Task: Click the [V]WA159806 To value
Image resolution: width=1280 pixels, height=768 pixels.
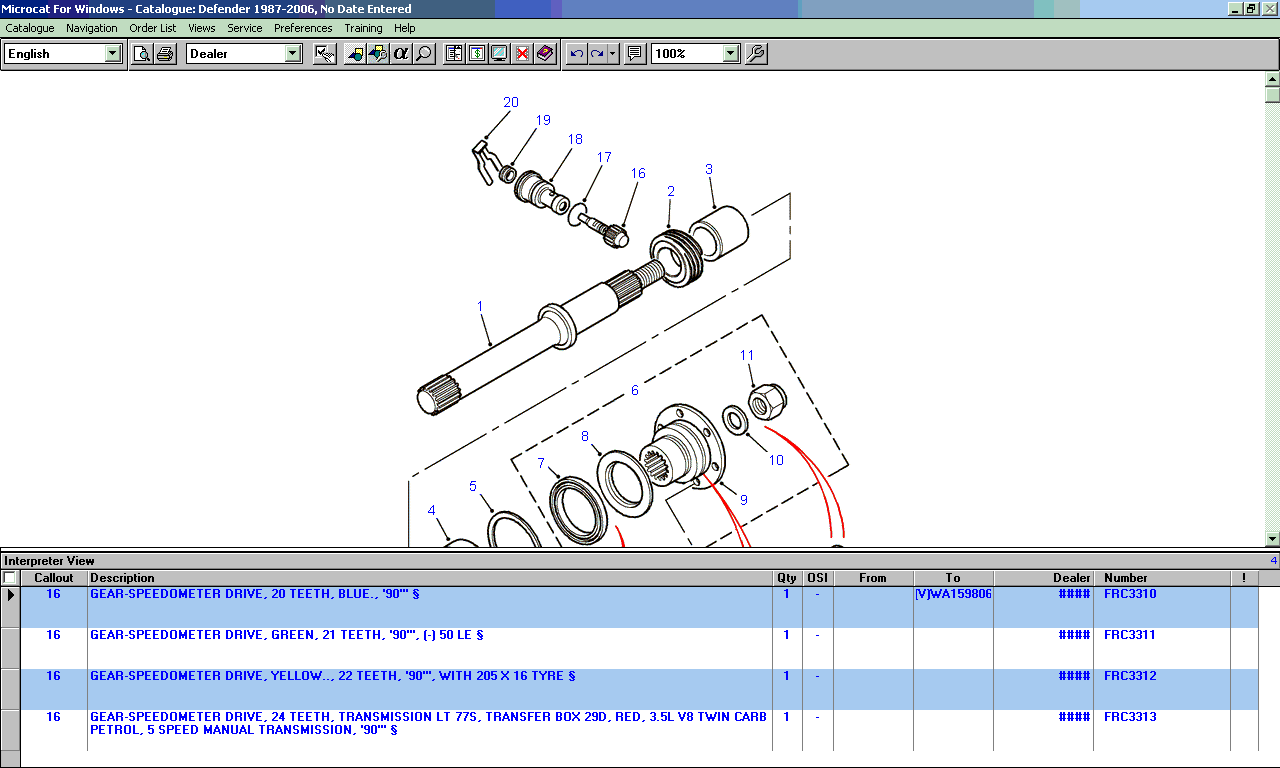Action: click(x=953, y=594)
